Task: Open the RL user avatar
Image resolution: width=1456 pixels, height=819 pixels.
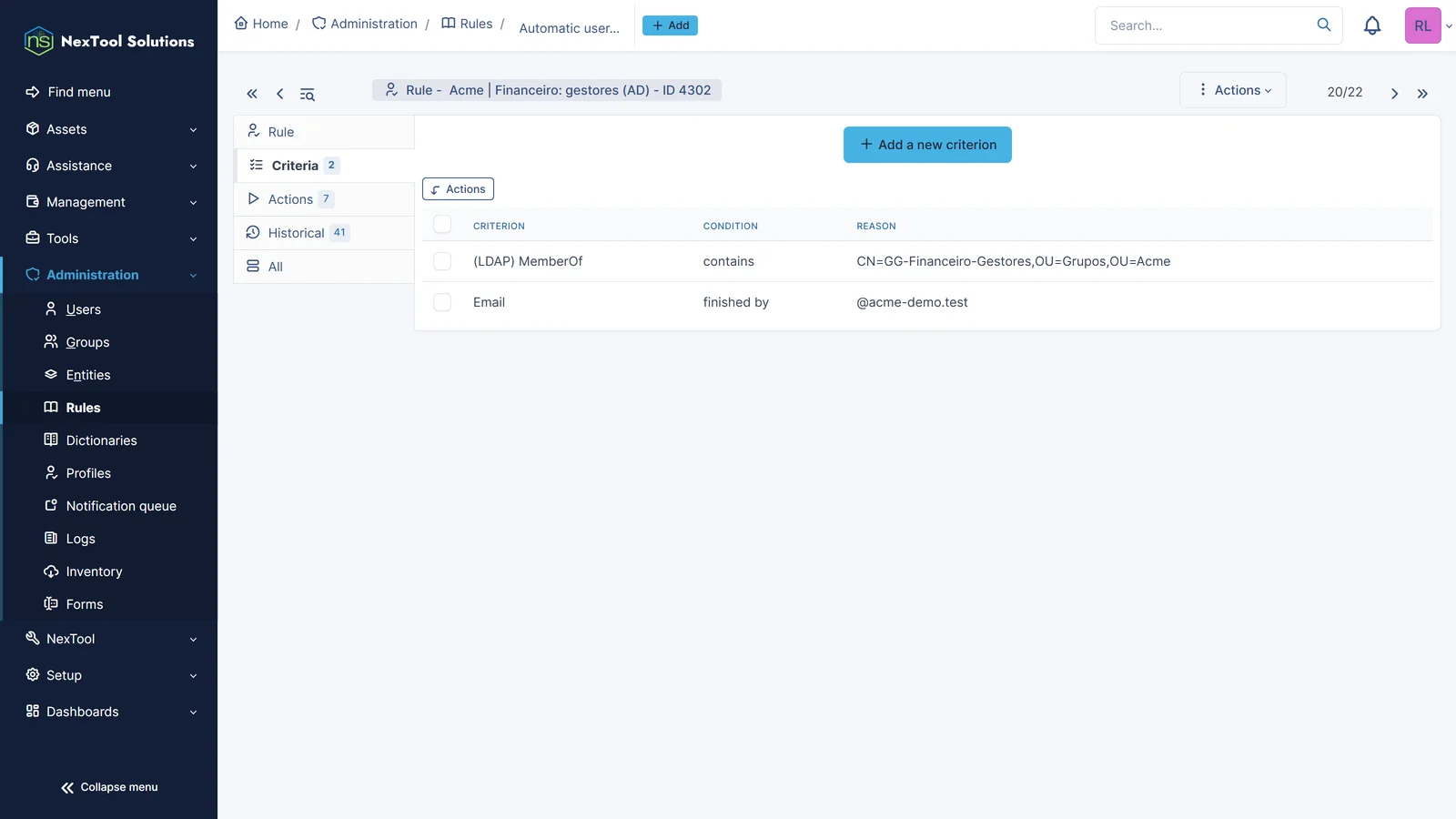Action: [x=1422, y=25]
